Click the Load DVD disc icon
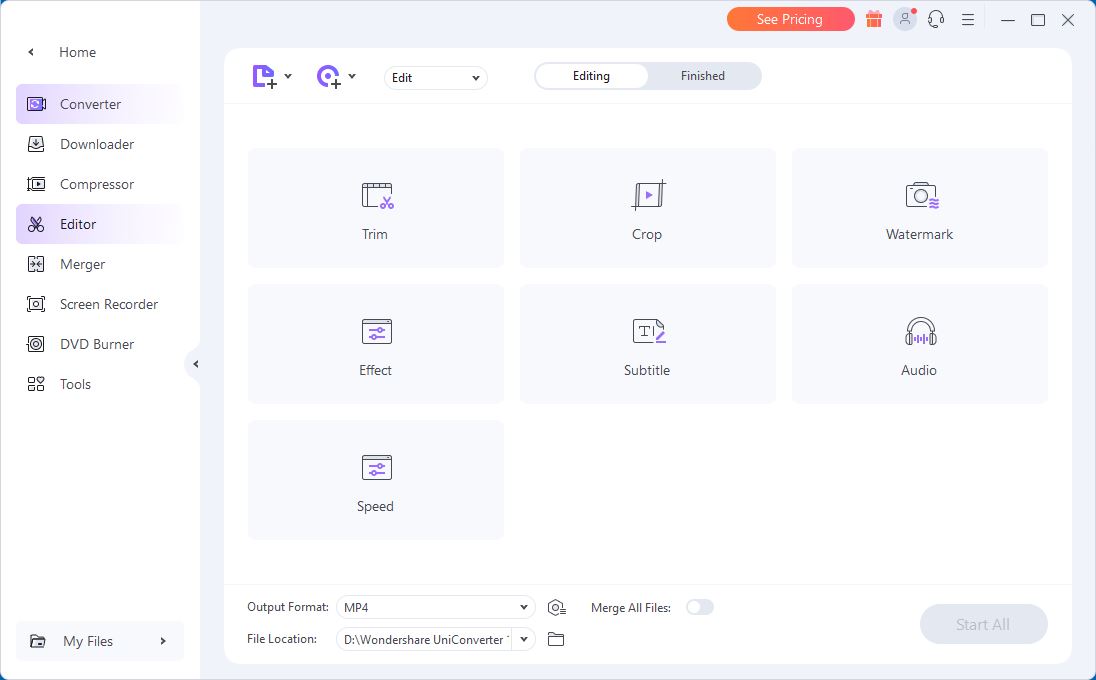 pyautogui.click(x=329, y=76)
